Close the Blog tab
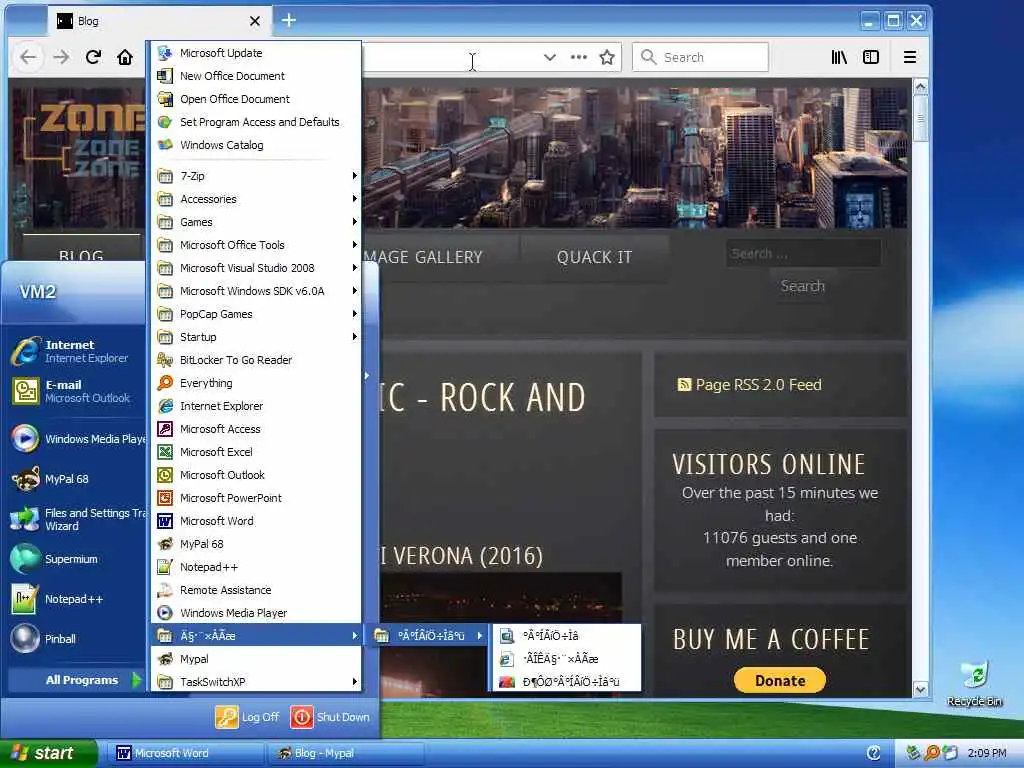The height and width of the screenshot is (768, 1024). click(x=255, y=21)
